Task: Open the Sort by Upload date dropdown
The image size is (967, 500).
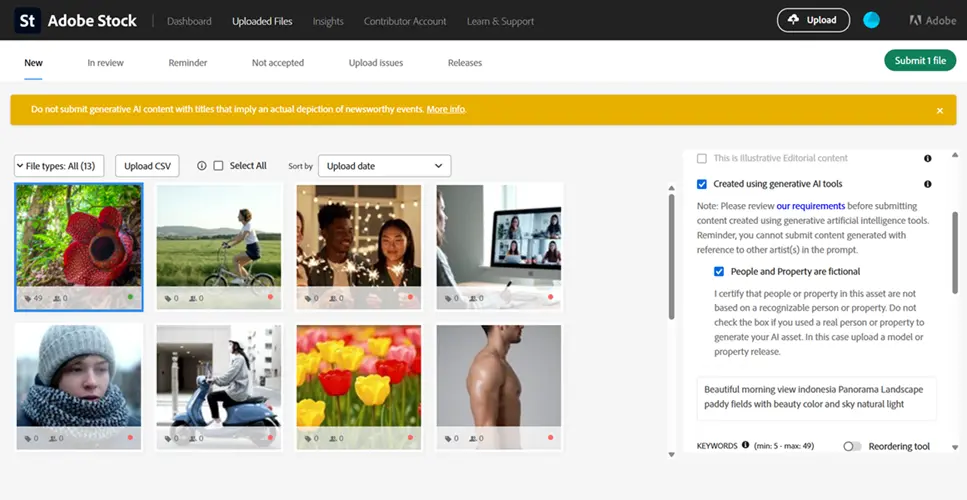Action: 385,166
